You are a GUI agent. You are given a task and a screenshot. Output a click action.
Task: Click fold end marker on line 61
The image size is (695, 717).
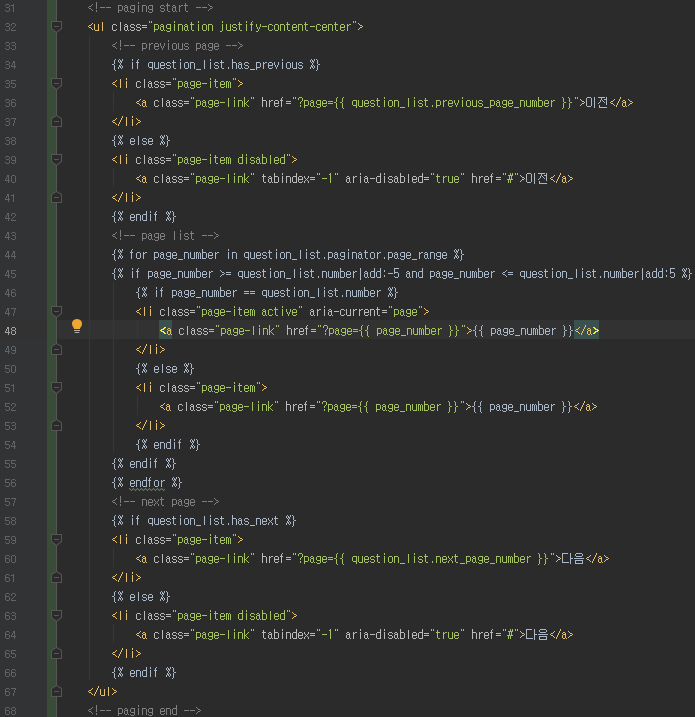pyautogui.click(x=57, y=578)
